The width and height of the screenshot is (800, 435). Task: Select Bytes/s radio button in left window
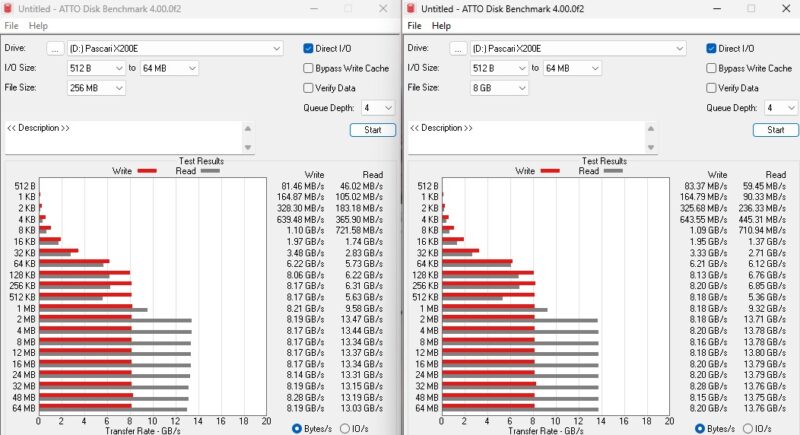tap(297, 428)
